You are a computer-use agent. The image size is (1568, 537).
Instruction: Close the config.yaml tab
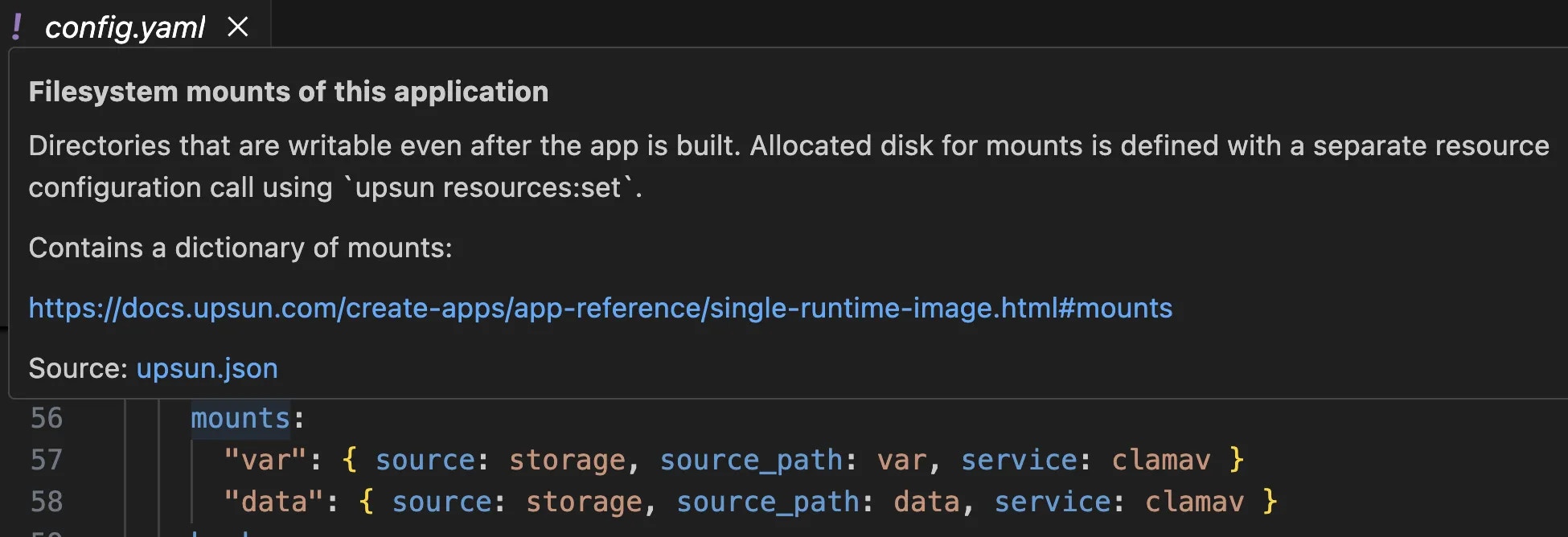point(237,27)
